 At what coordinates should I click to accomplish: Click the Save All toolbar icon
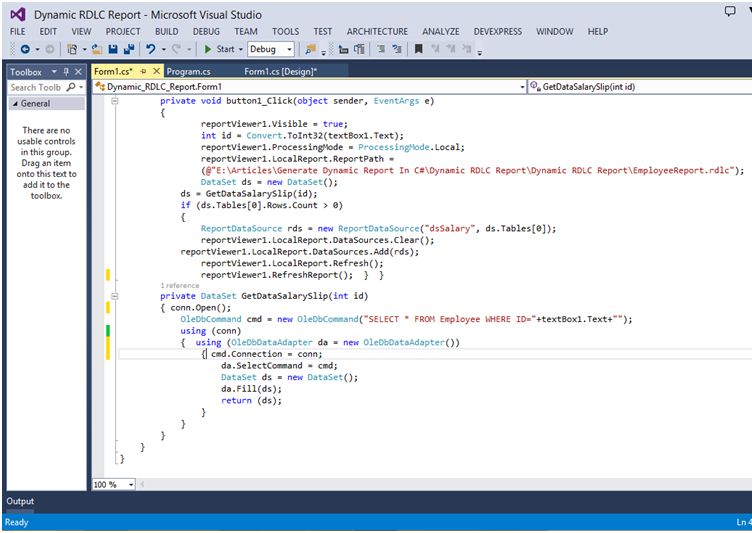[x=128, y=49]
